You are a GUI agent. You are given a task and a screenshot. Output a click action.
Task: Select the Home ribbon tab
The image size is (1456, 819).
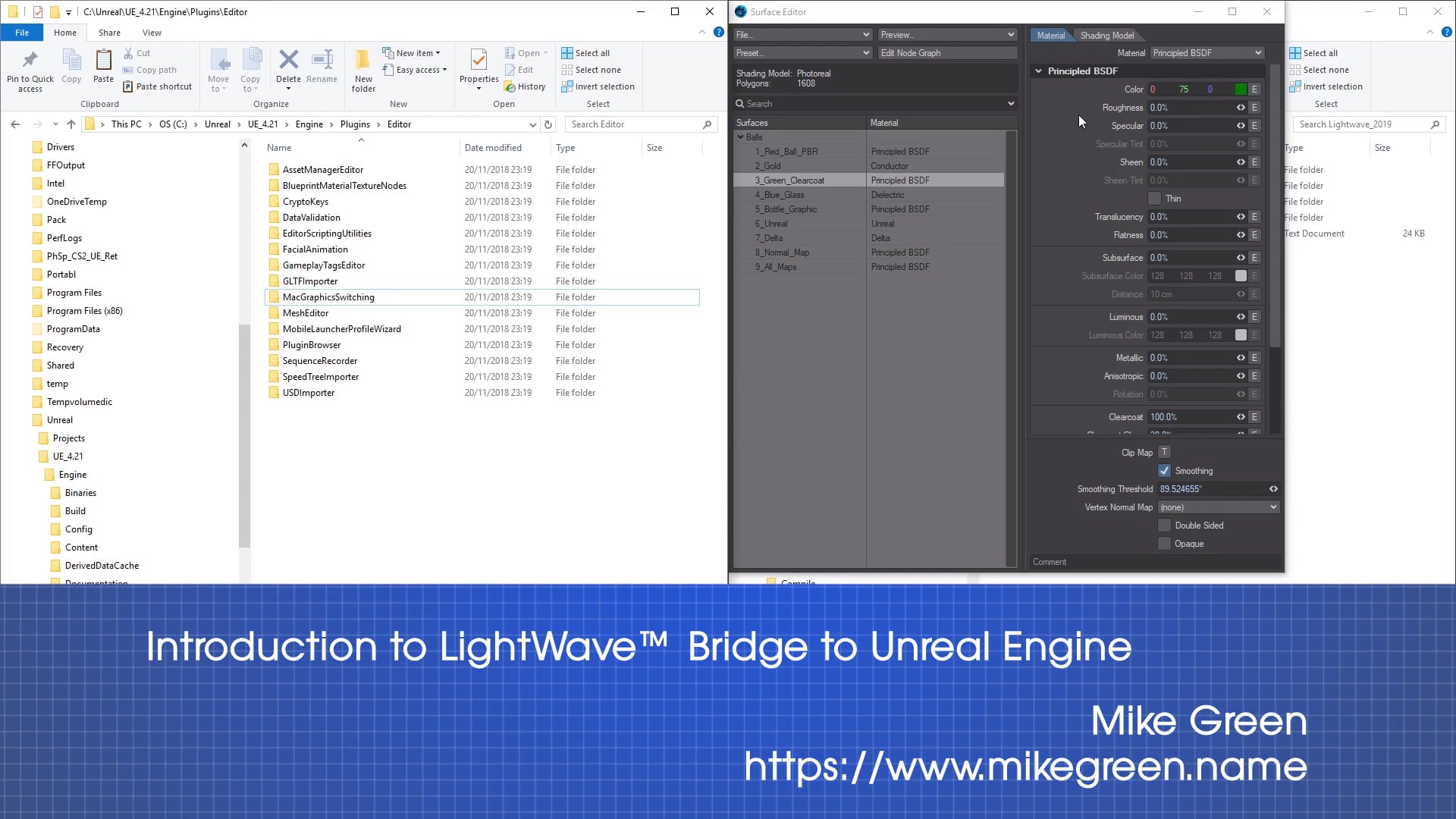[x=64, y=33]
